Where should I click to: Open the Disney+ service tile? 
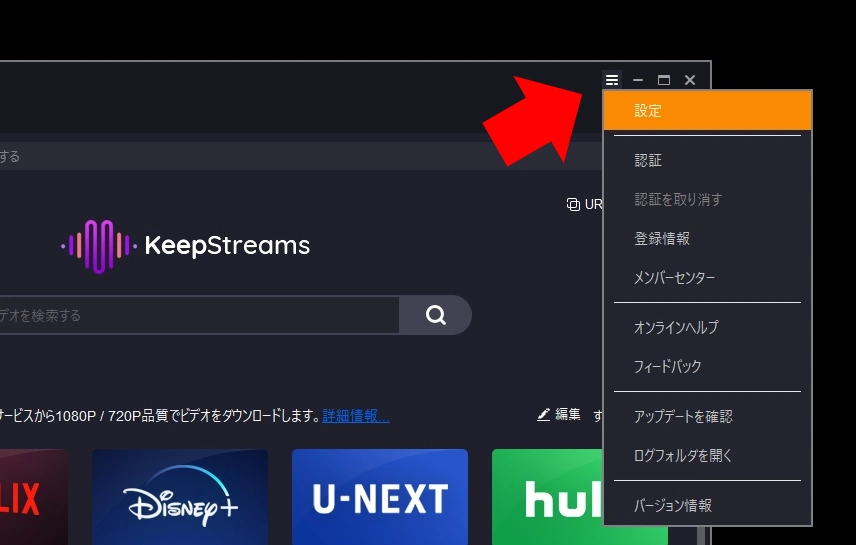coord(180,497)
